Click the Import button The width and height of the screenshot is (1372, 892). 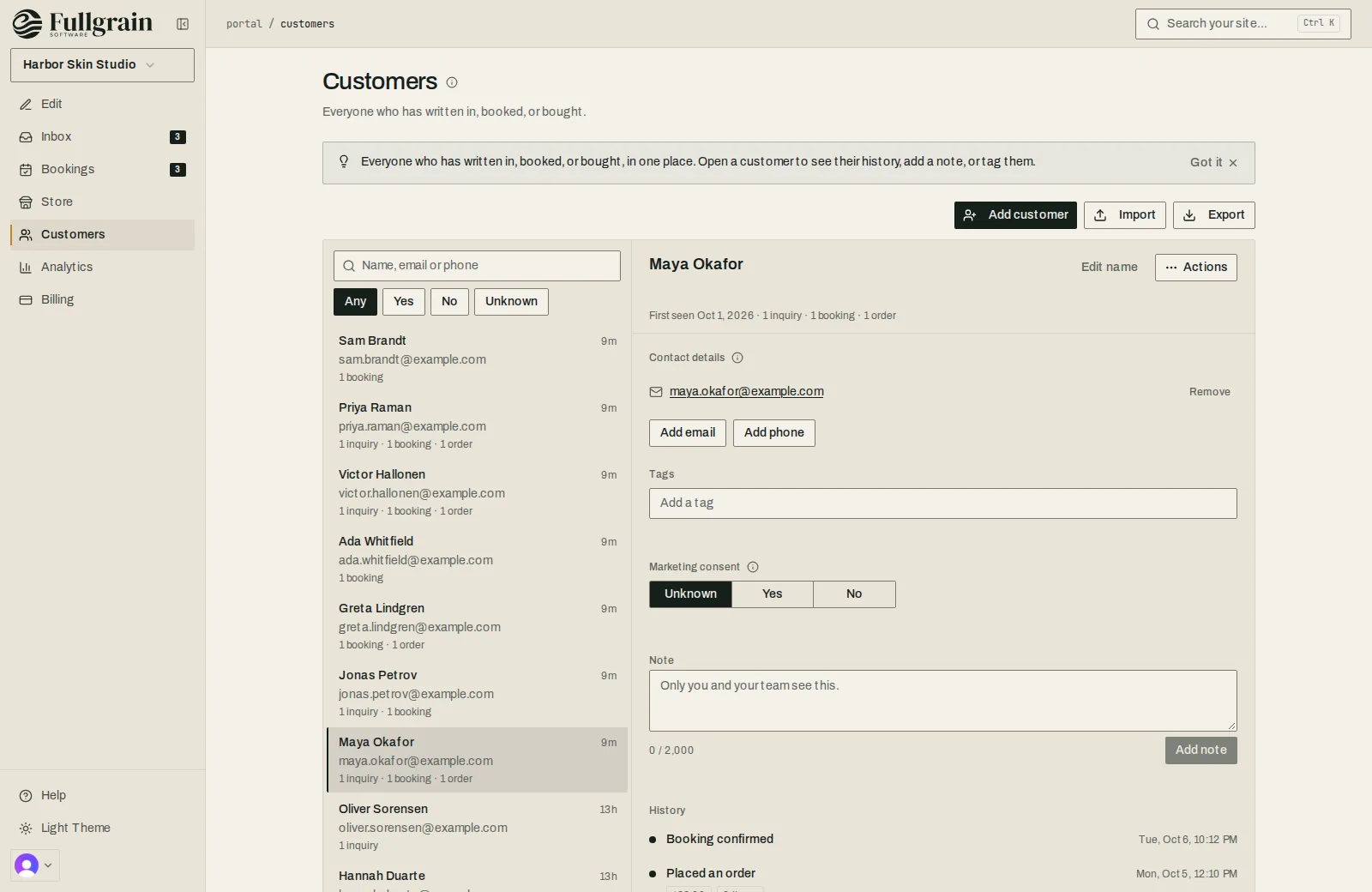pos(1124,215)
